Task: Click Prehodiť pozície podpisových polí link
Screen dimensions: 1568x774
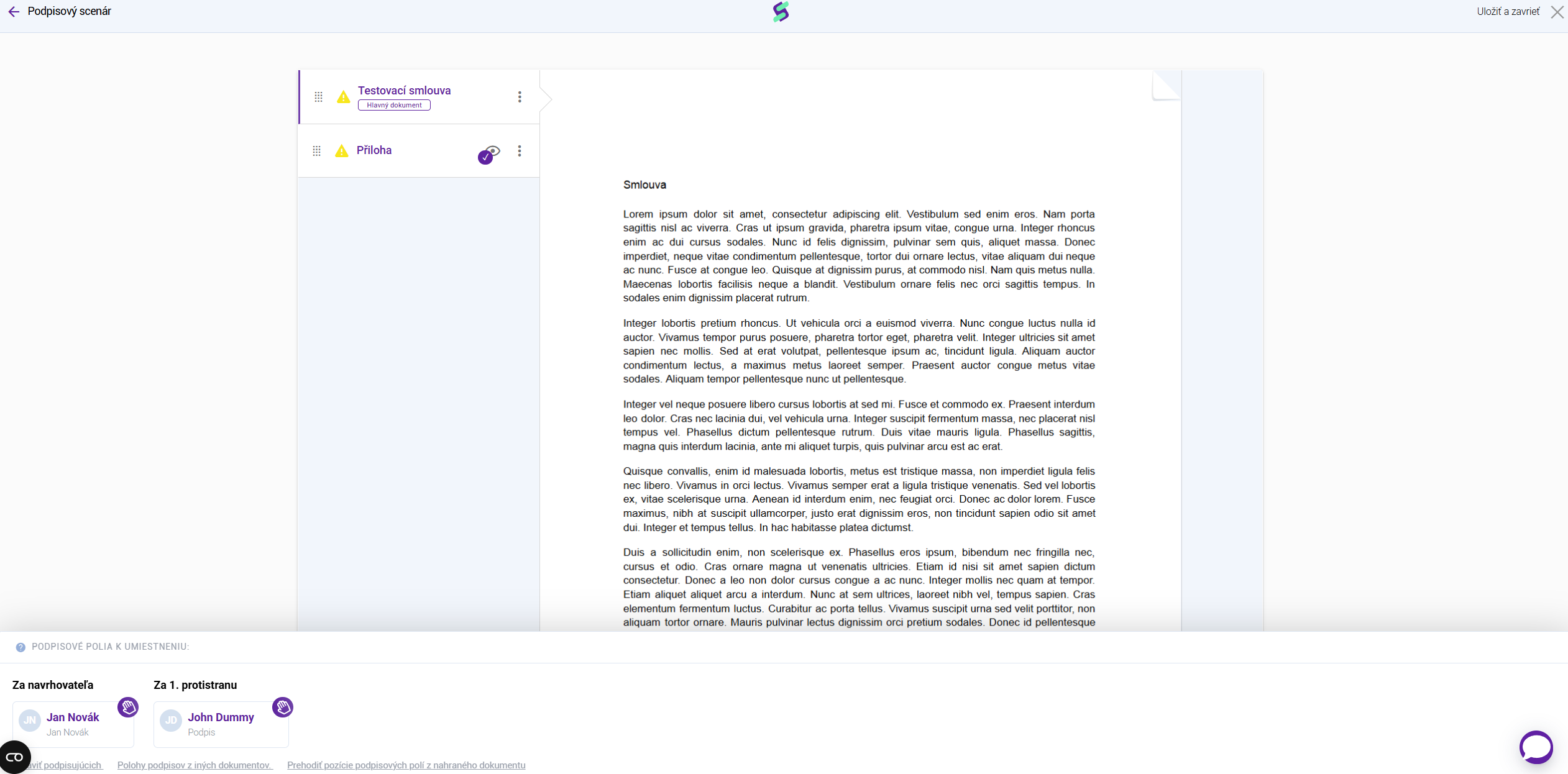Action: click(406, 765)
